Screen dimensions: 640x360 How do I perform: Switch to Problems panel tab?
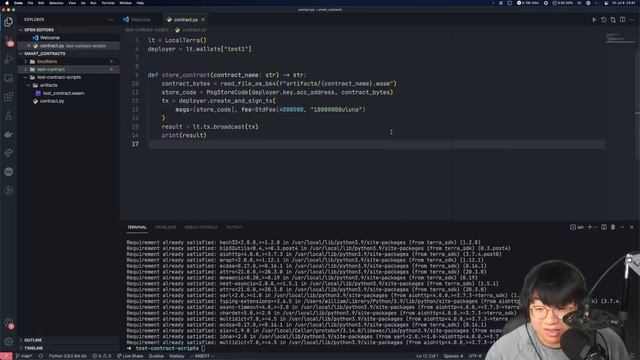click(165, 227)
